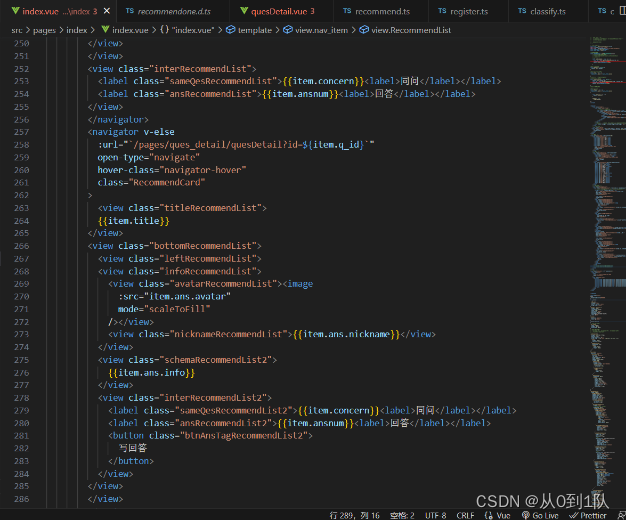Image resolution: width=626 pixels, height=520 pixels.
Task: Click the Go Live broadcast icon
Action: tap(526, 515)
